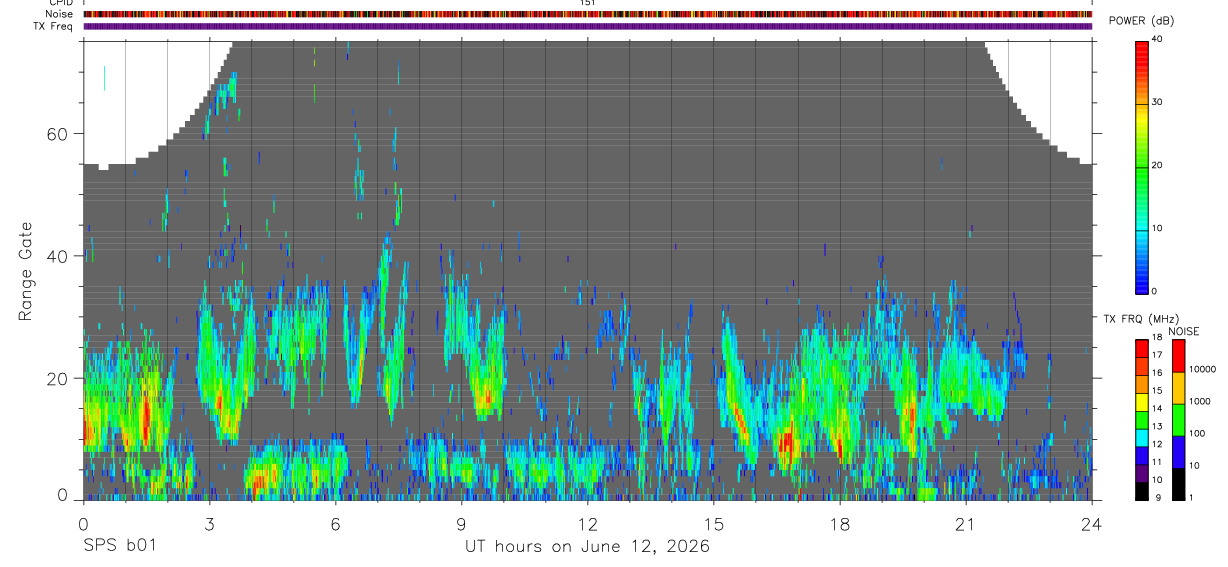Click the range gate 20 axis label
1228x567 pixels.
[x=58, y=378]
